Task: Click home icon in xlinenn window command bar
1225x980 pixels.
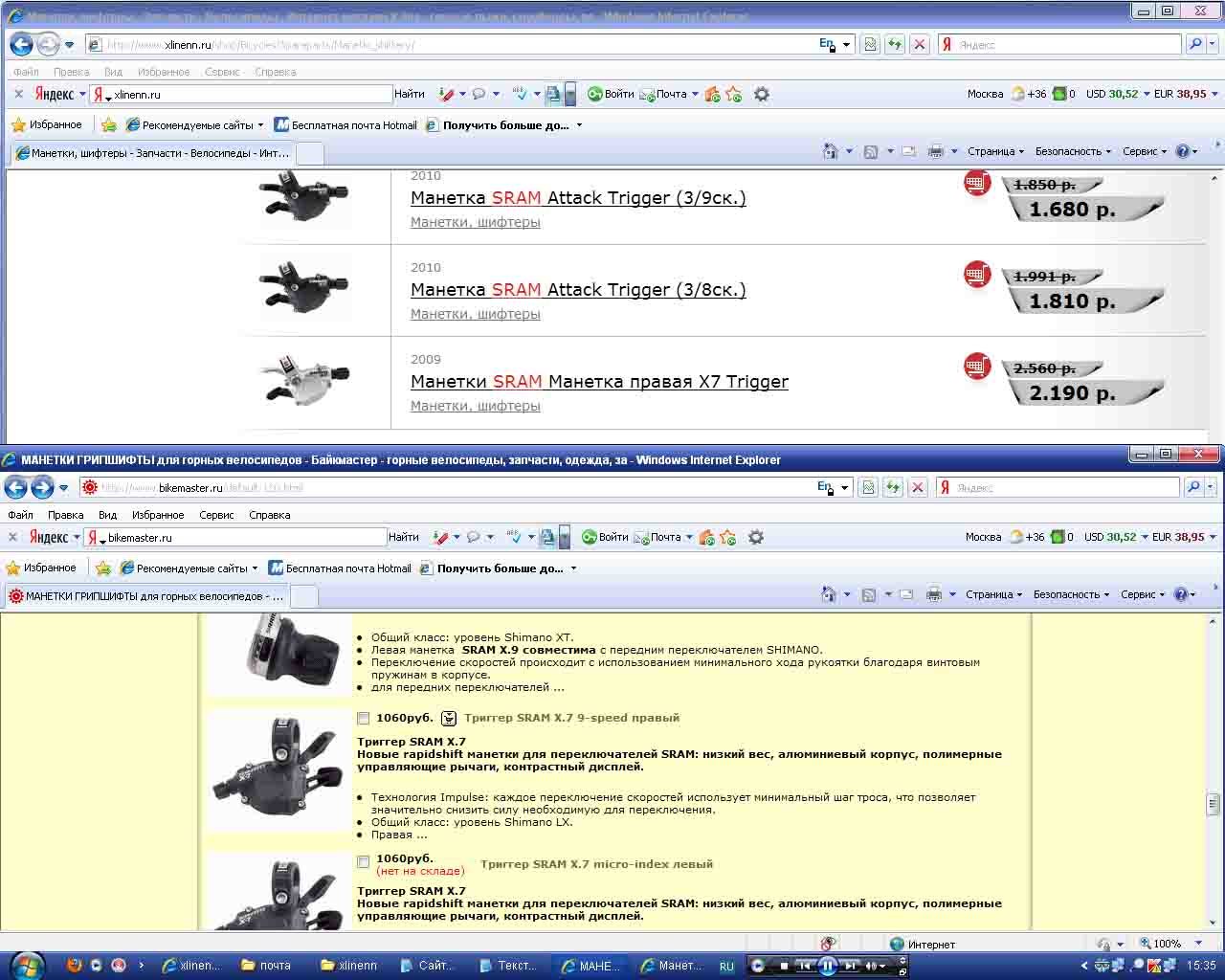Action: pyautogui.click(x=830, y=151)
